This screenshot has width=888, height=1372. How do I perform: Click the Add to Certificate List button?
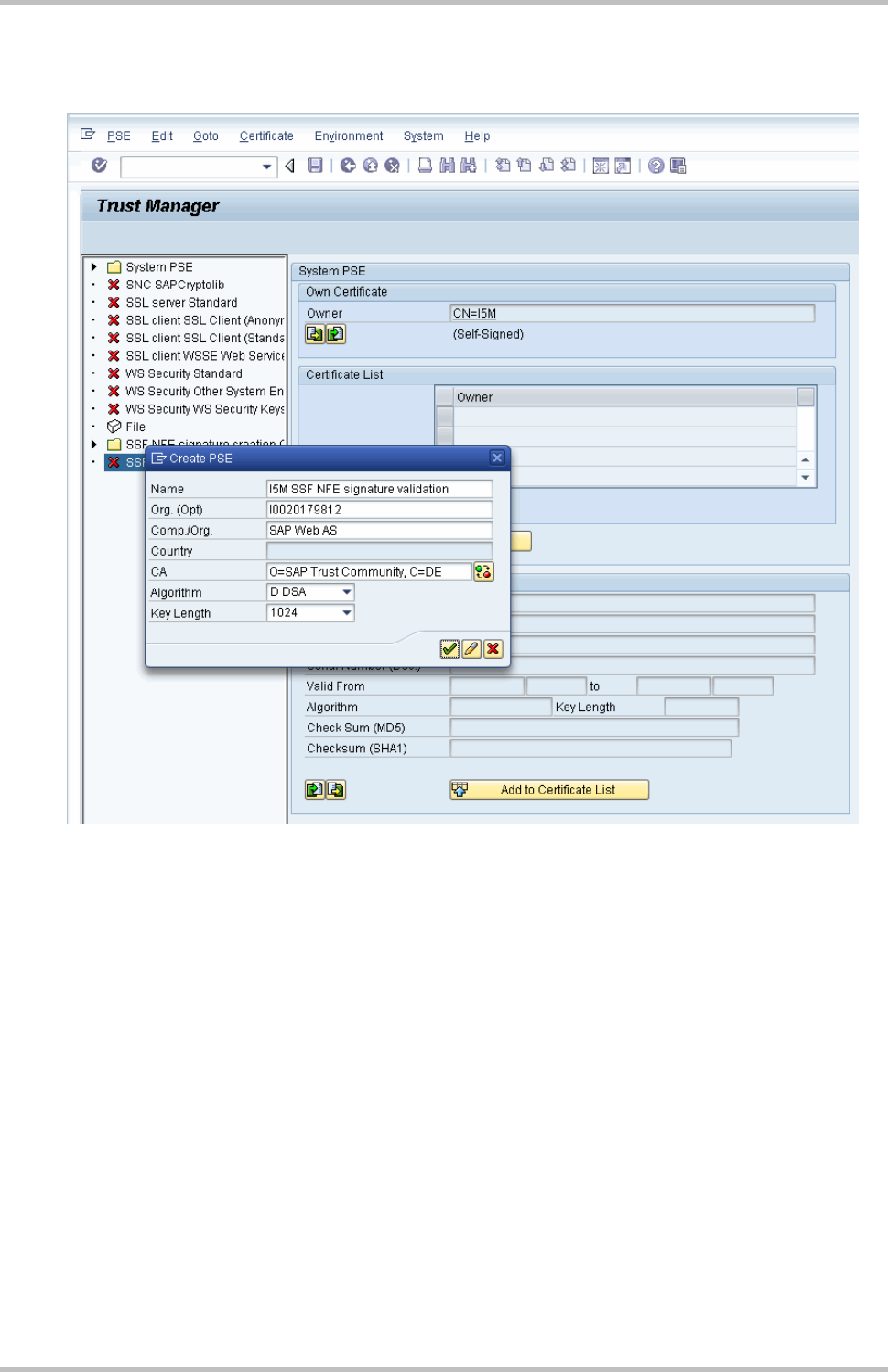coord(549,790)
